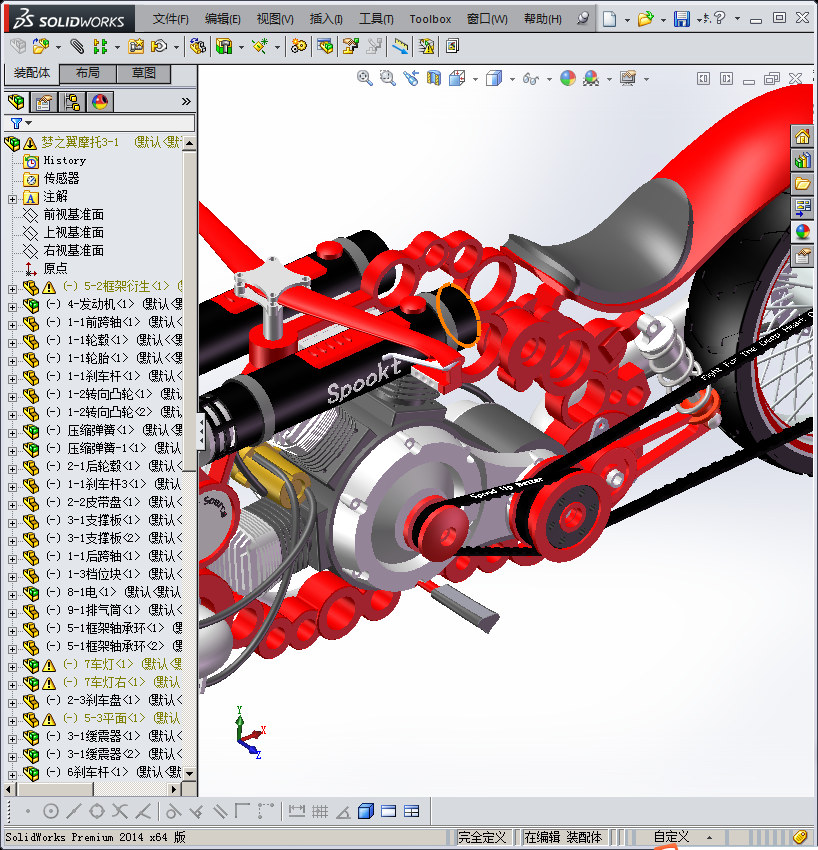Open the ConfigurationManager tab icon
The width and height of the screenshot is (818, 850).
point(72,102)
